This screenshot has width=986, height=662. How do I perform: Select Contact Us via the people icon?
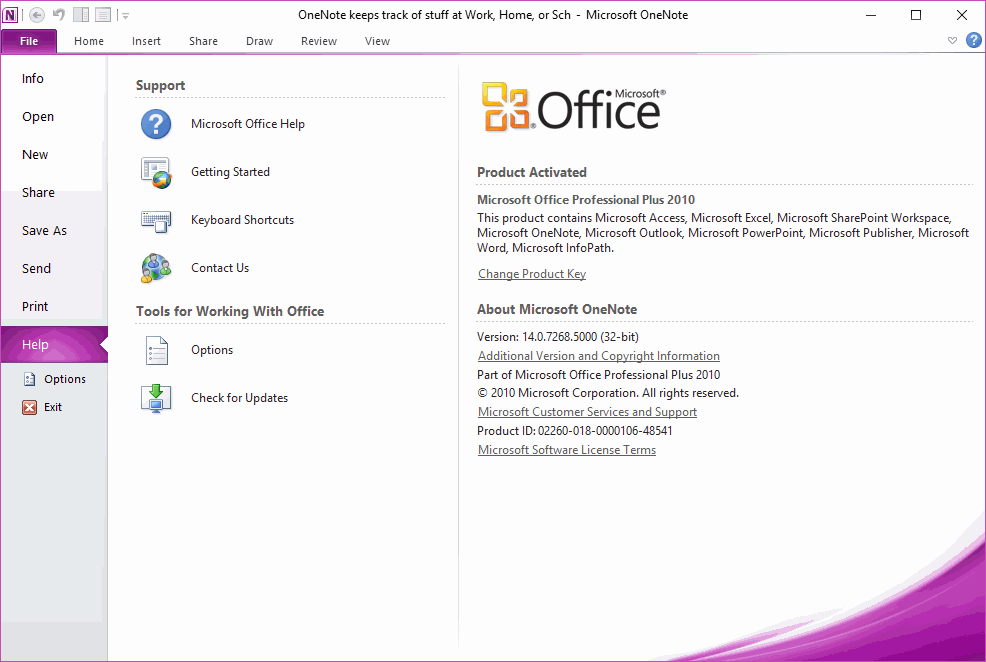pyautogui.click(x=156, y=267)
